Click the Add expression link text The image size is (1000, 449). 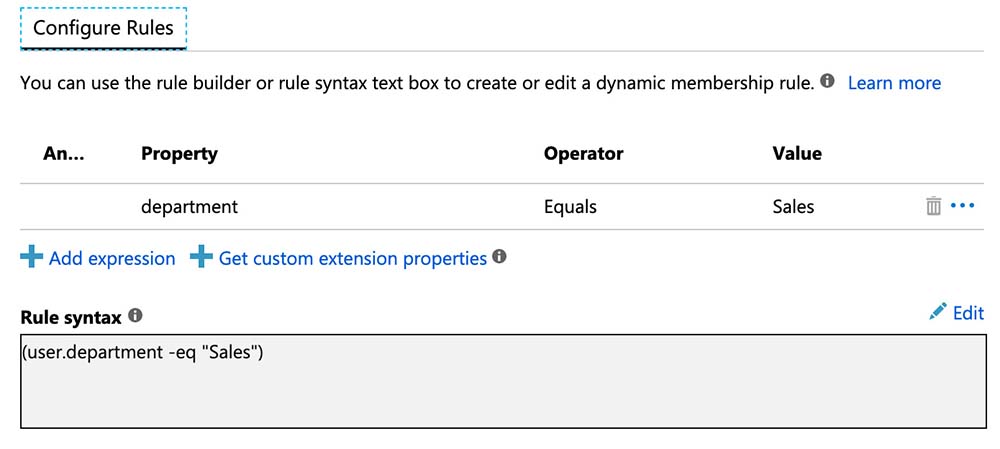pyautogui.click(x=112, y=258)
